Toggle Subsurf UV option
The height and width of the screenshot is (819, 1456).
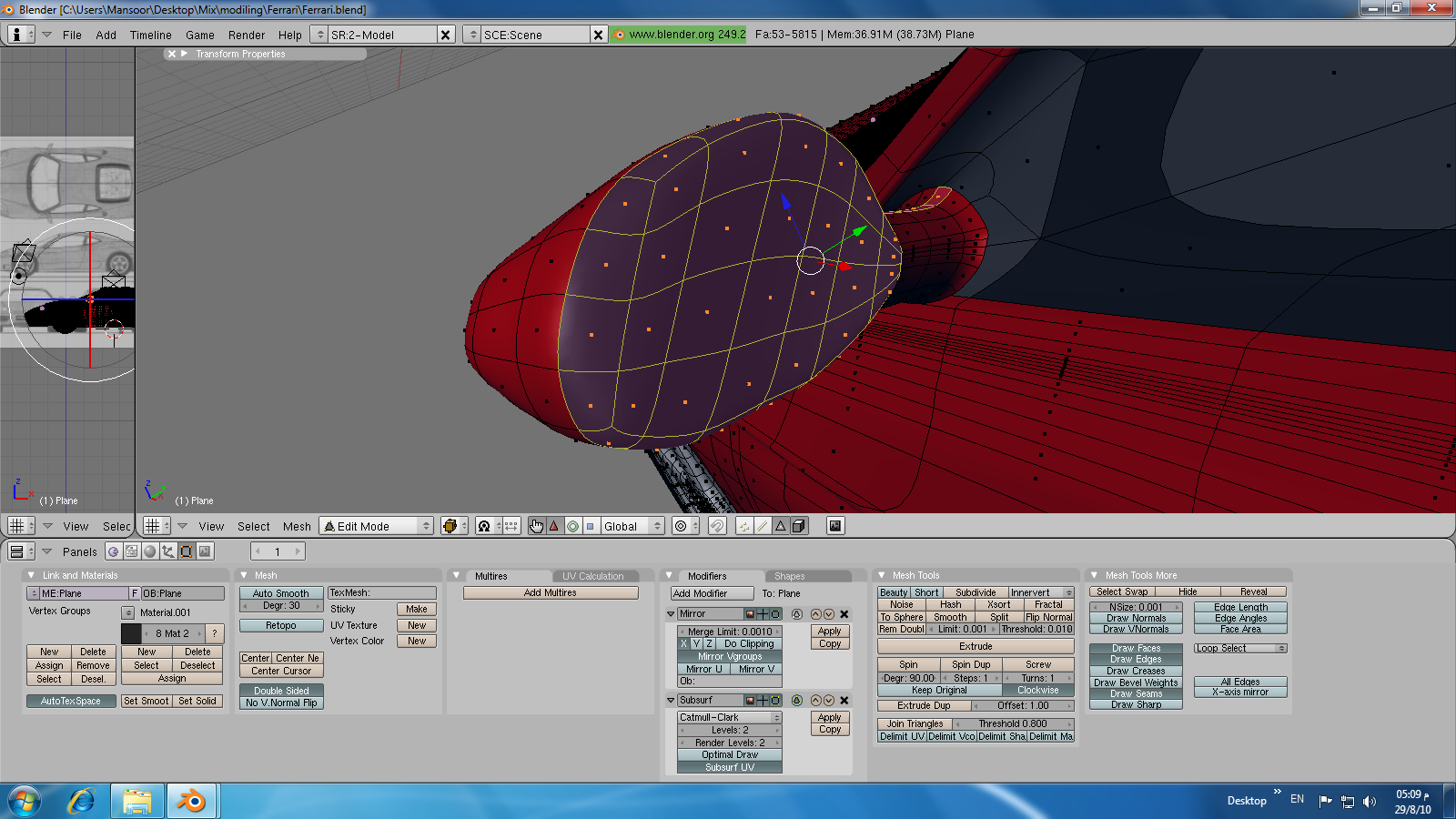coord(730,767)
